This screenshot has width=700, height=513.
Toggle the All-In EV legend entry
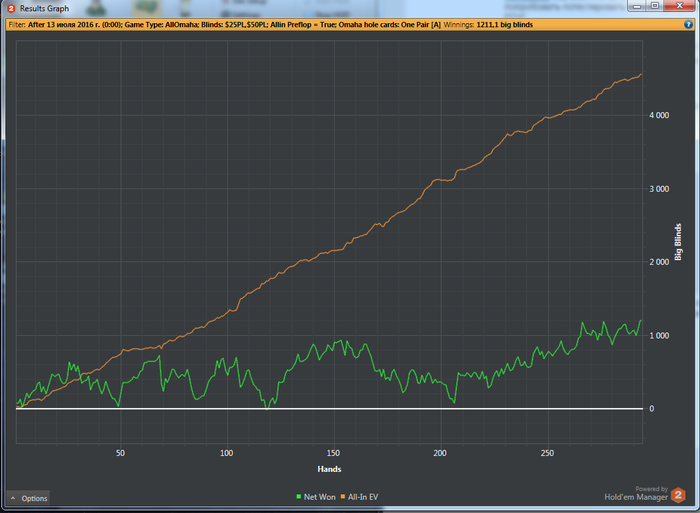pyautogui.click(x=359, y=497)
